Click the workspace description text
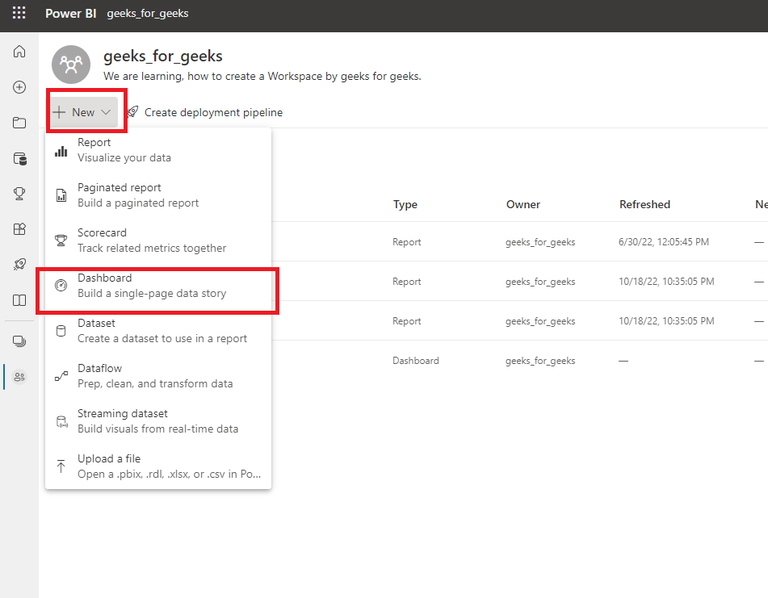 coord(262,76)
